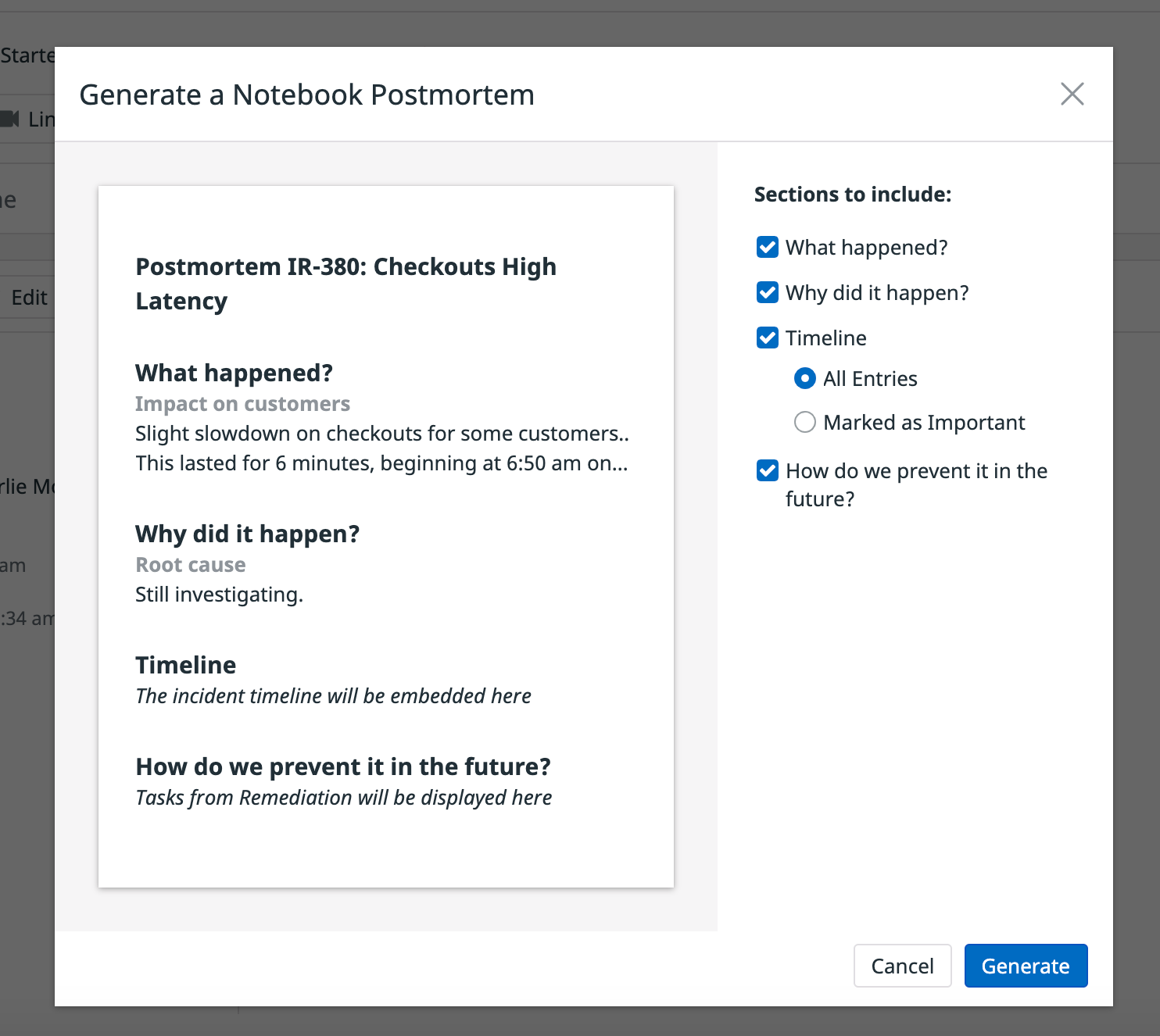Image resolution: width=1160 pixels, height=1036 pixels.
Task: Click the Generate button
Action: [1026, 966]
